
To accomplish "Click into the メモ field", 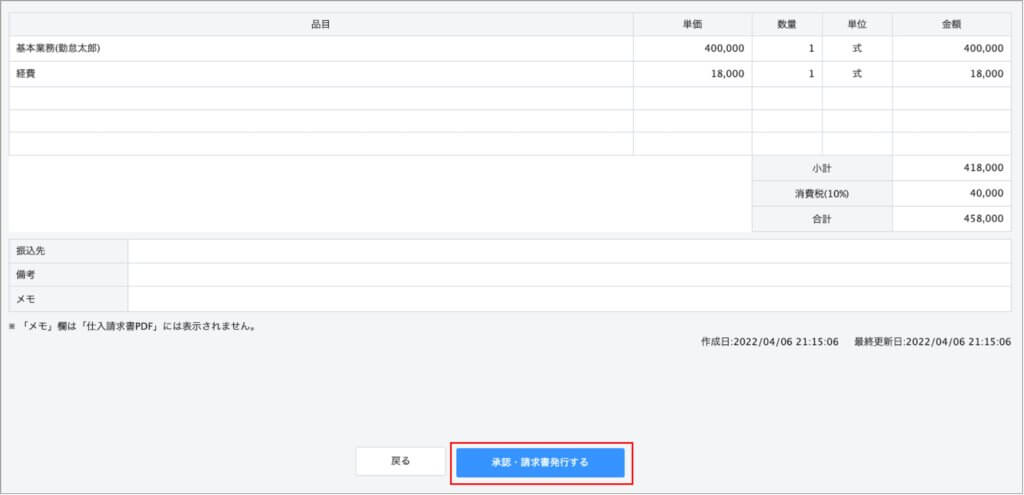I will [x=569, y=298].
